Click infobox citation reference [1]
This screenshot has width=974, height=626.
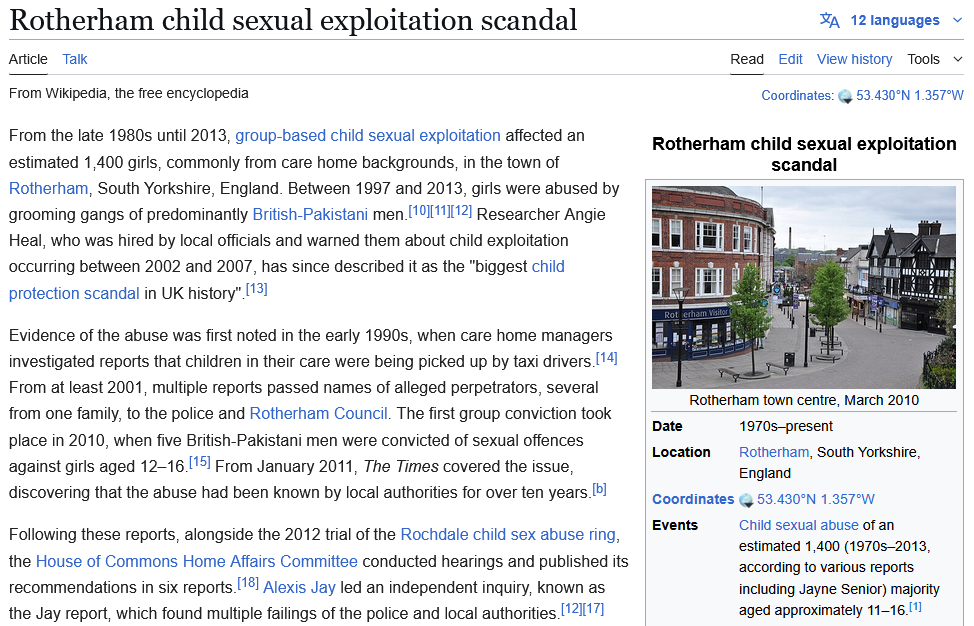[x=916, y=607]
